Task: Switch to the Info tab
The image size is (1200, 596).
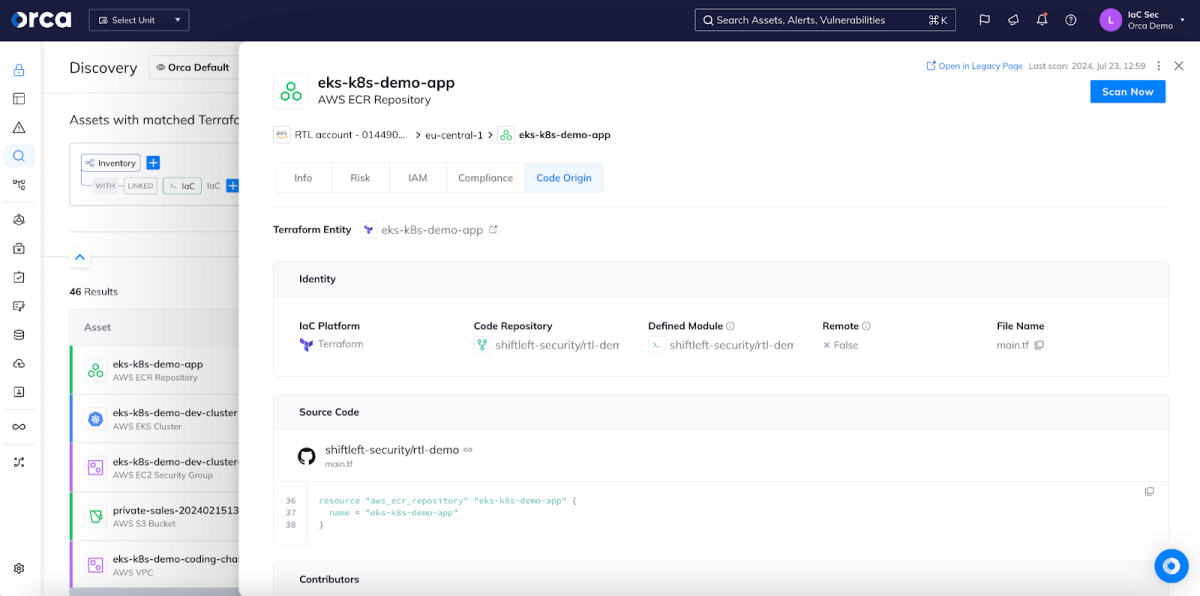Action: (303, 178)
